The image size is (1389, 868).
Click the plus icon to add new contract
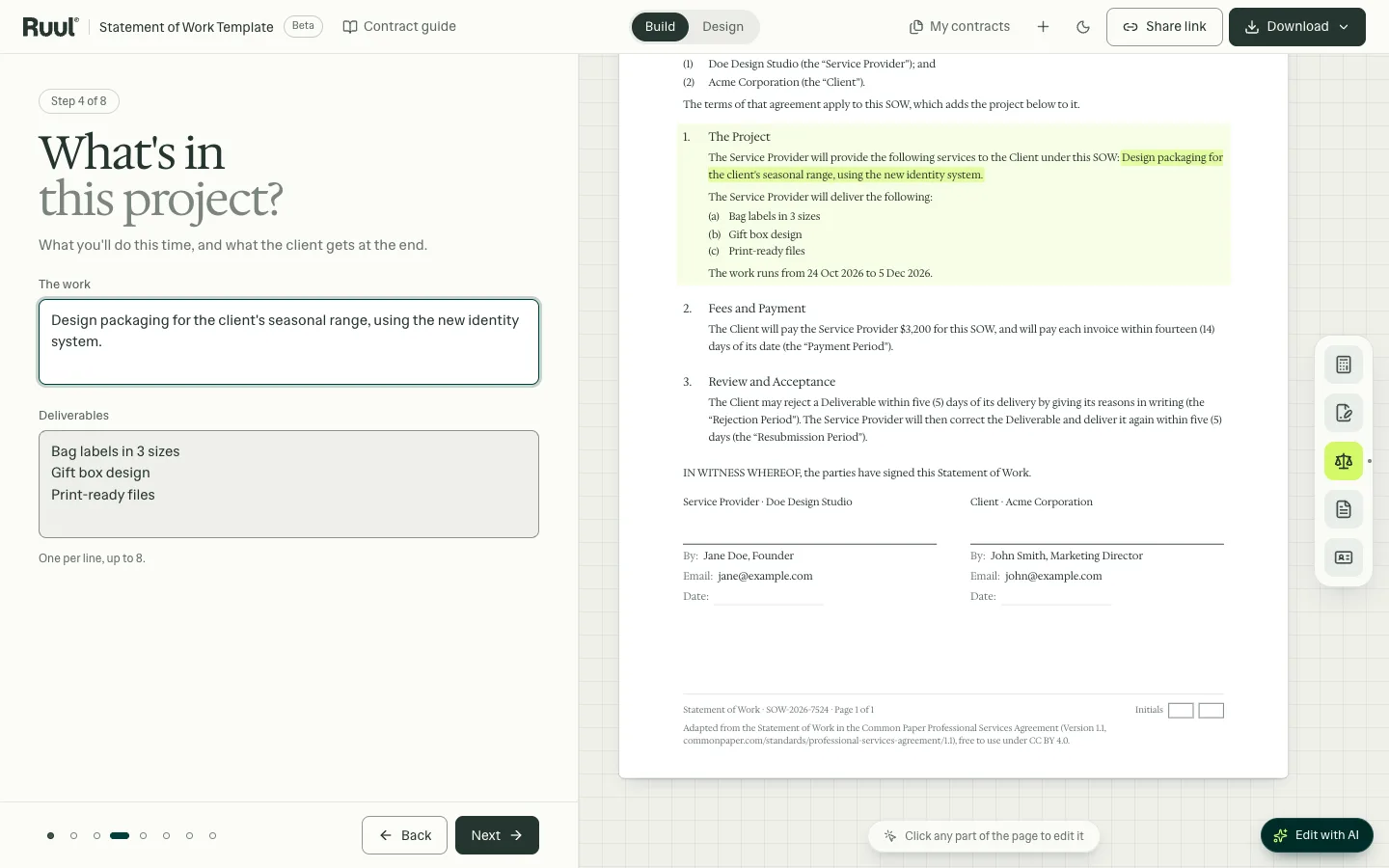pyautogui.click(x=1043, y=27)
